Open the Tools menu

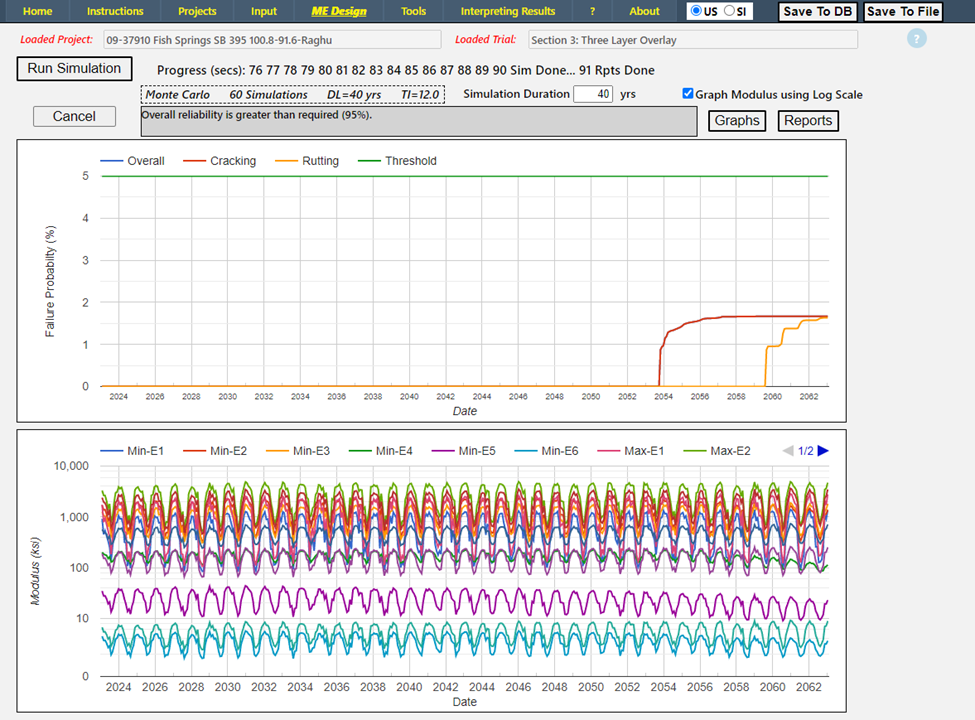coord(413,12)
